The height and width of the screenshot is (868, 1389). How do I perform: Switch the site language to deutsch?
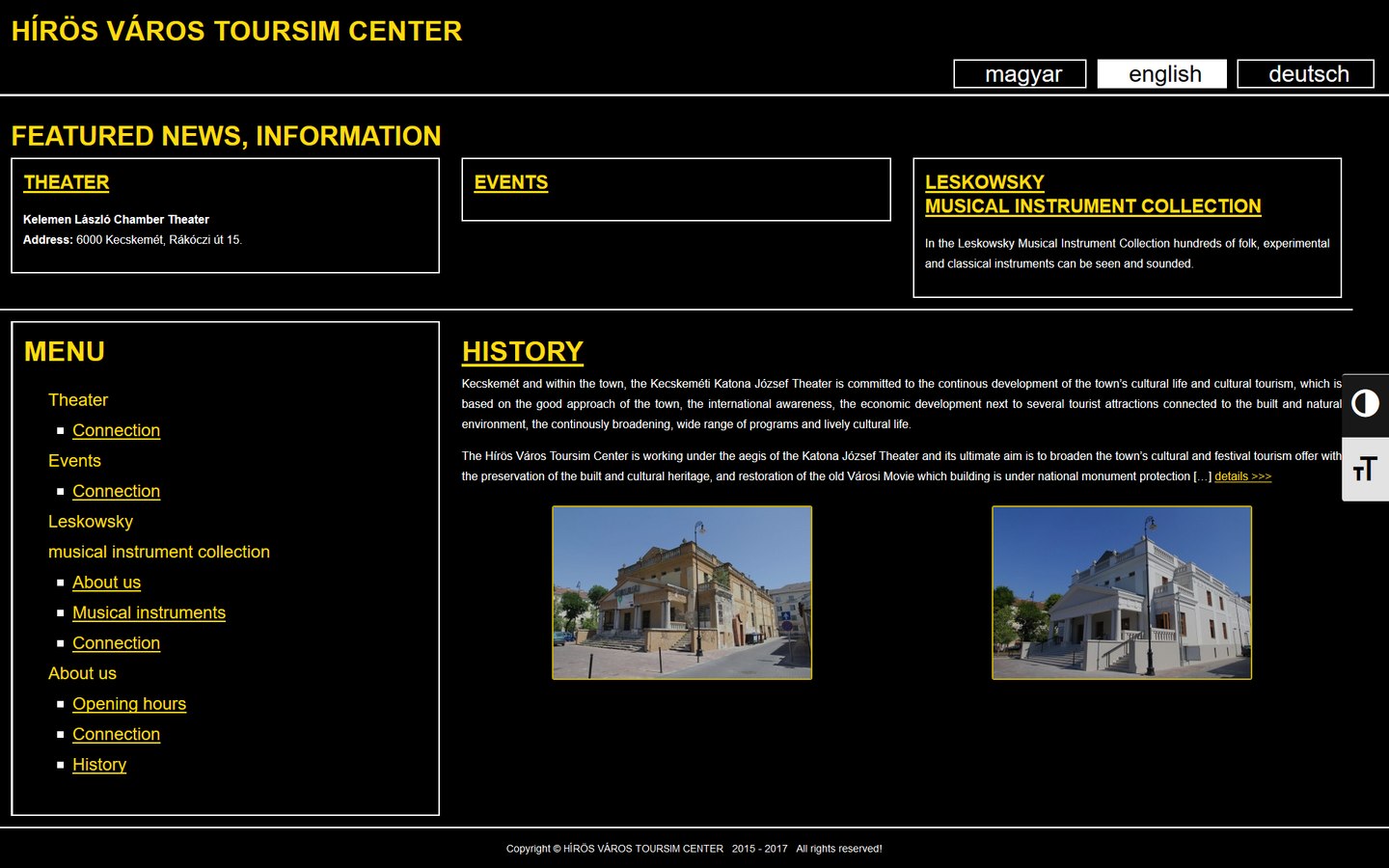tap(1306, 74)
